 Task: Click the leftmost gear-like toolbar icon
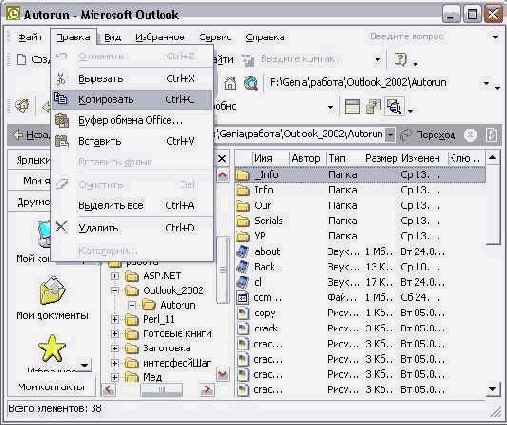click(22, 106)
